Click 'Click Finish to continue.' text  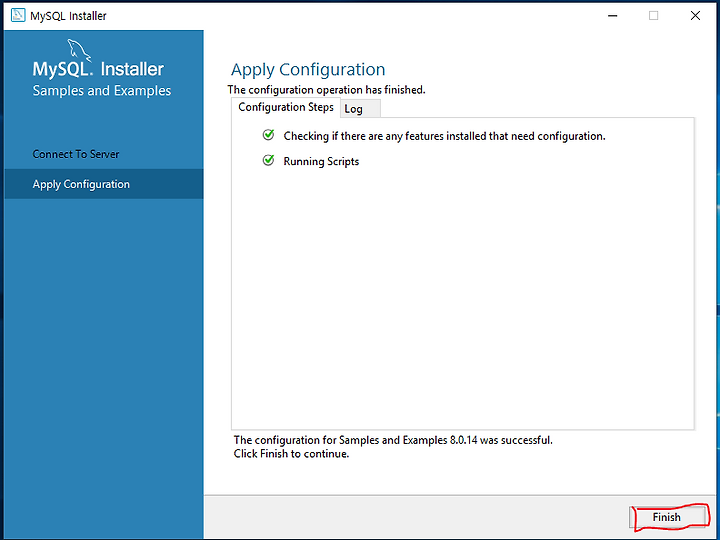[291, 454]
